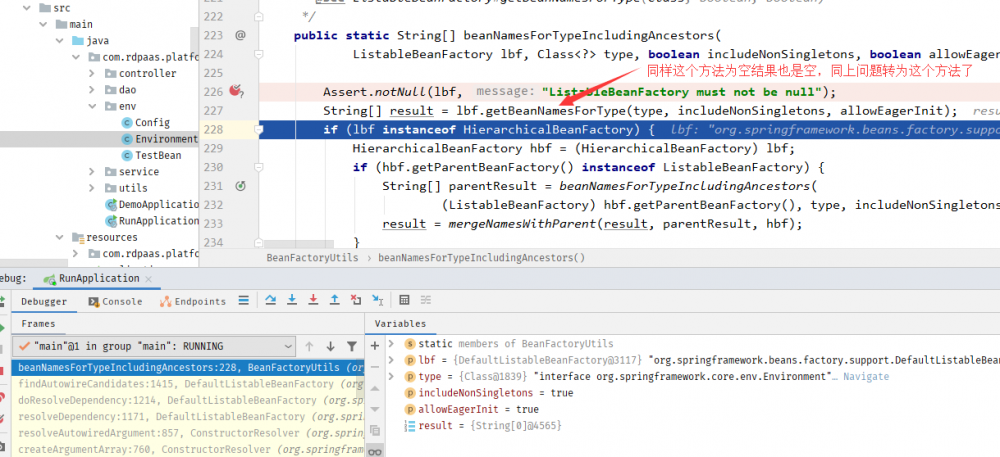This screenshot has height=457, width=1000.
Task: Open the Evaluate Expression calculator icon
Action: (x=404, y=300)
